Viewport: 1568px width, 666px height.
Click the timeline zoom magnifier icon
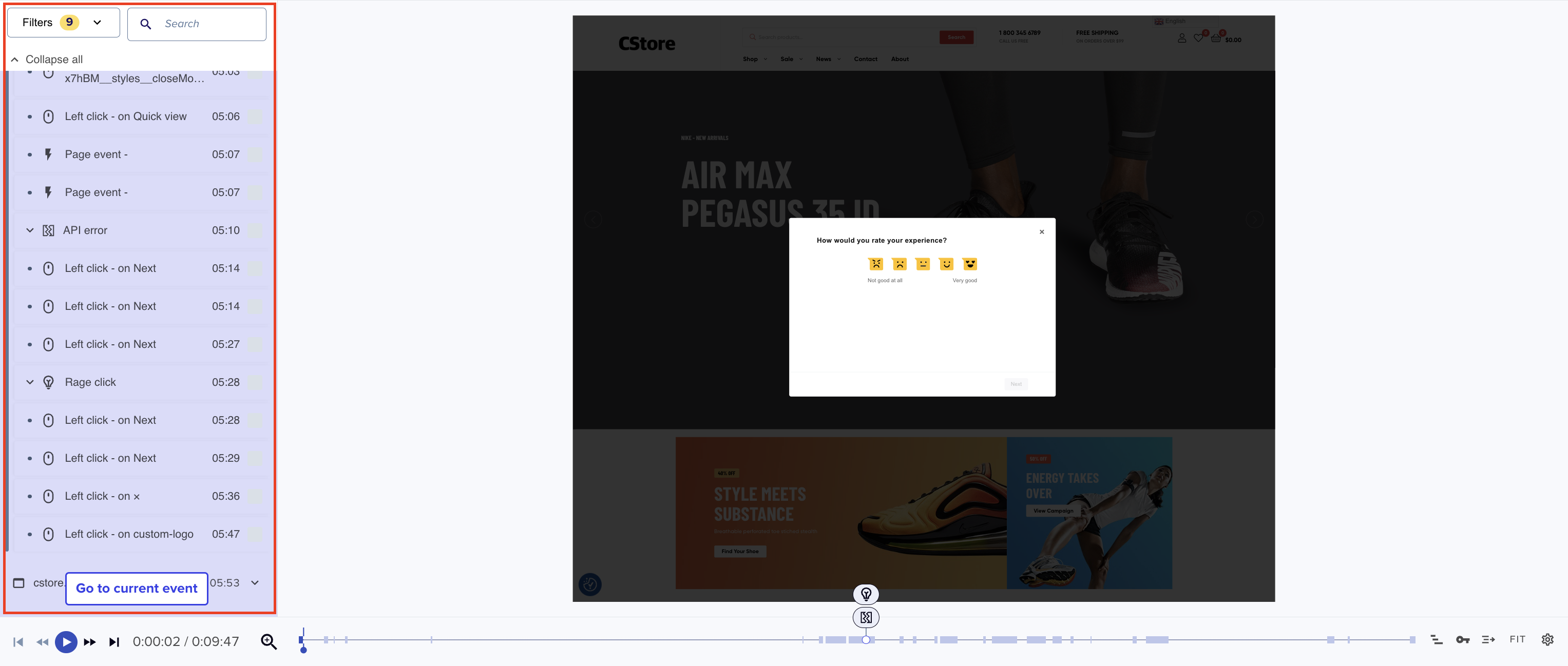(269, 642)
